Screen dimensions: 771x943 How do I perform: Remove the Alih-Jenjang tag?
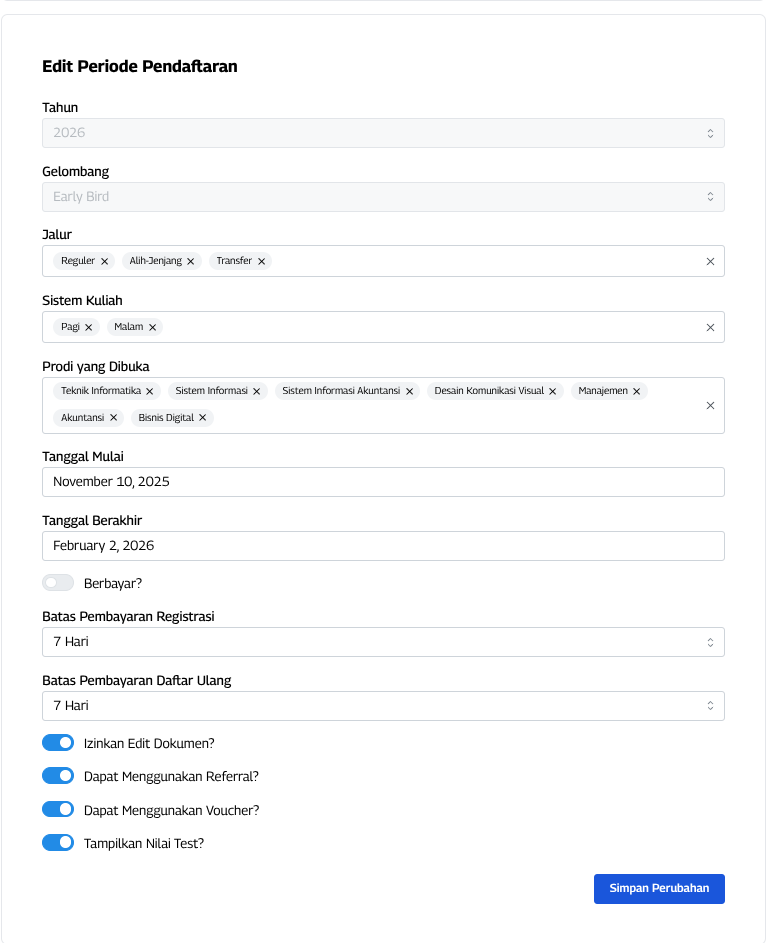(190, 261)
